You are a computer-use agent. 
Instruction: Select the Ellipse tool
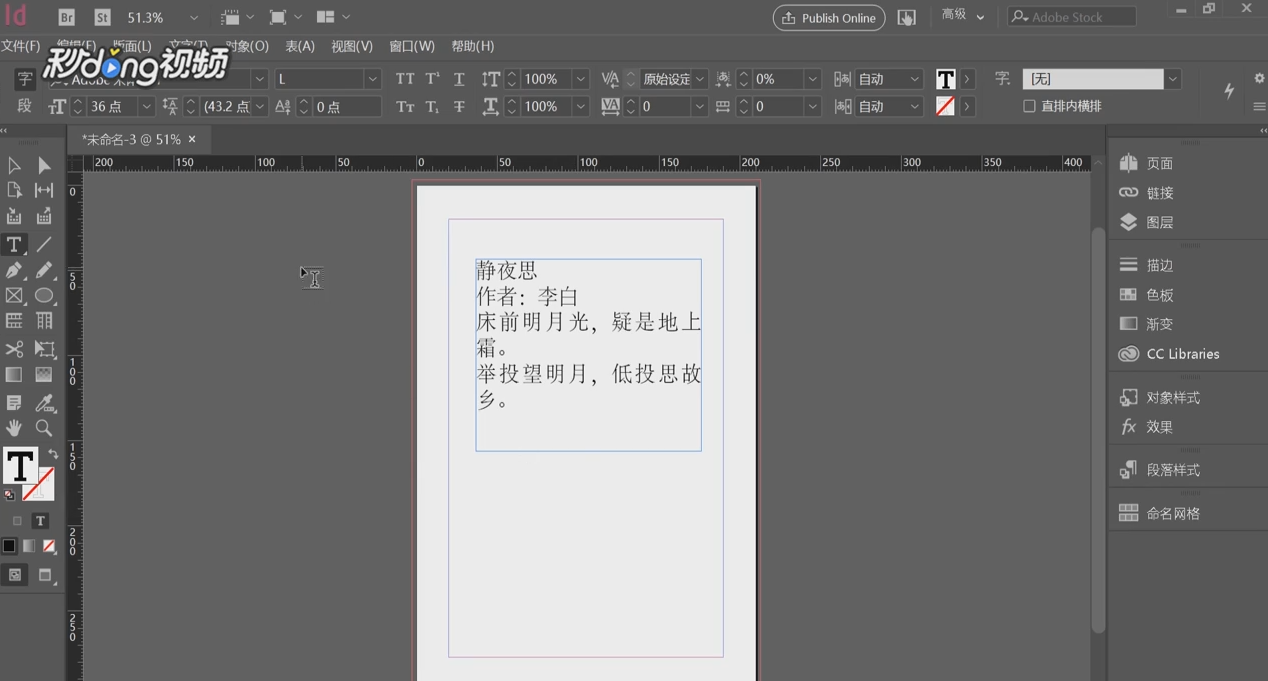pos(44,296)
